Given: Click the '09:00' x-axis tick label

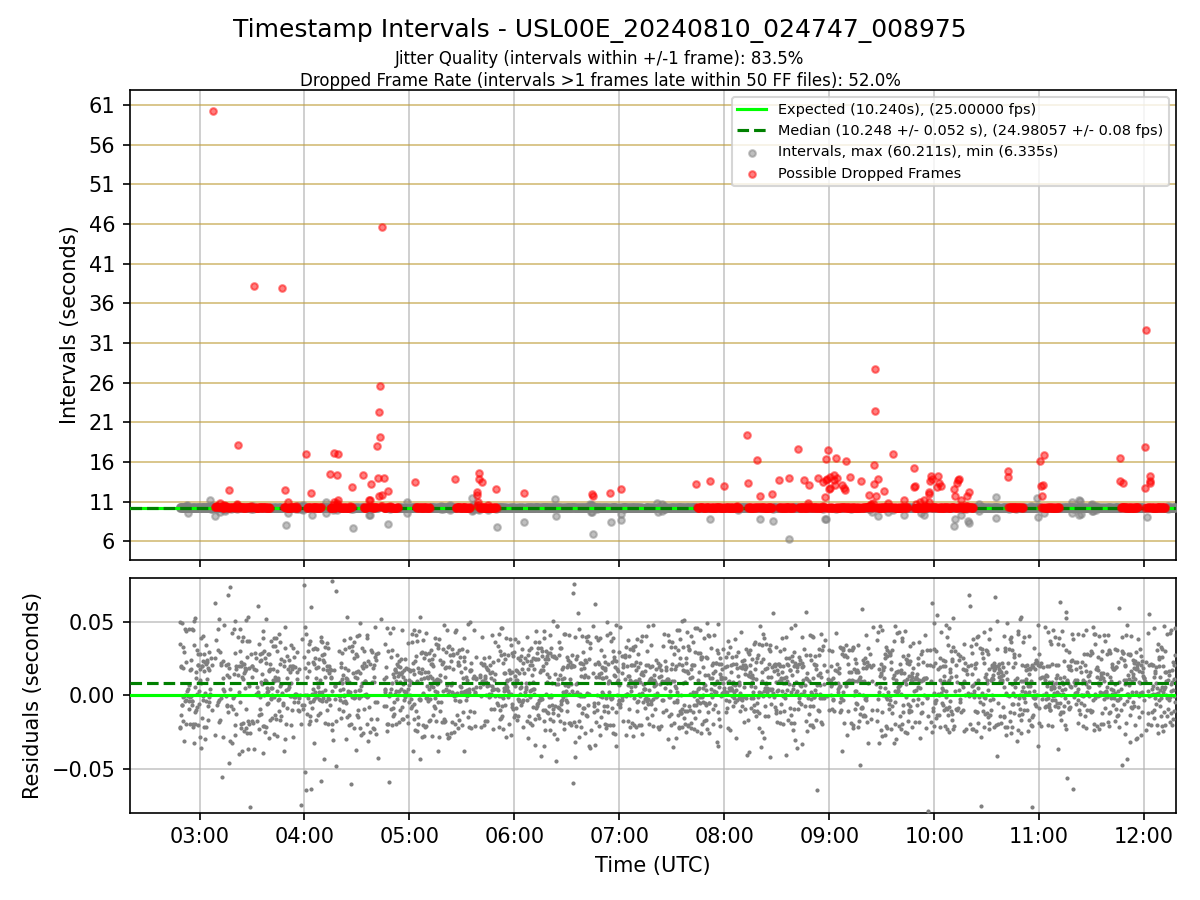Looking at the screenshot, I should click(829, 834).
